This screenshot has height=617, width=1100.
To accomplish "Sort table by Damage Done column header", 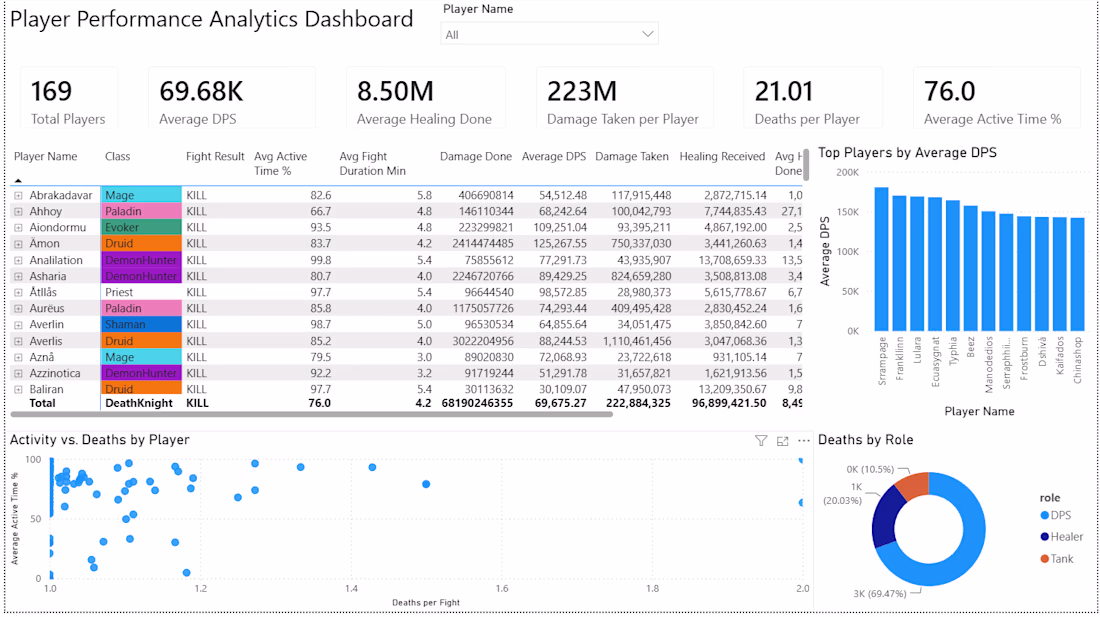I will (x=476, y=156).
